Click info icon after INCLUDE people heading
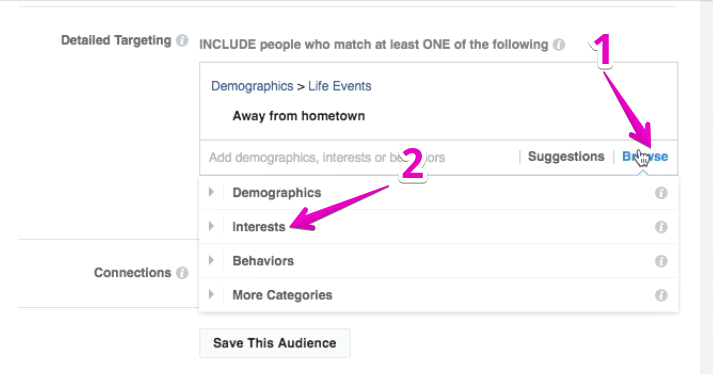This screenshot has height=374, width=713. click(559, 45)
